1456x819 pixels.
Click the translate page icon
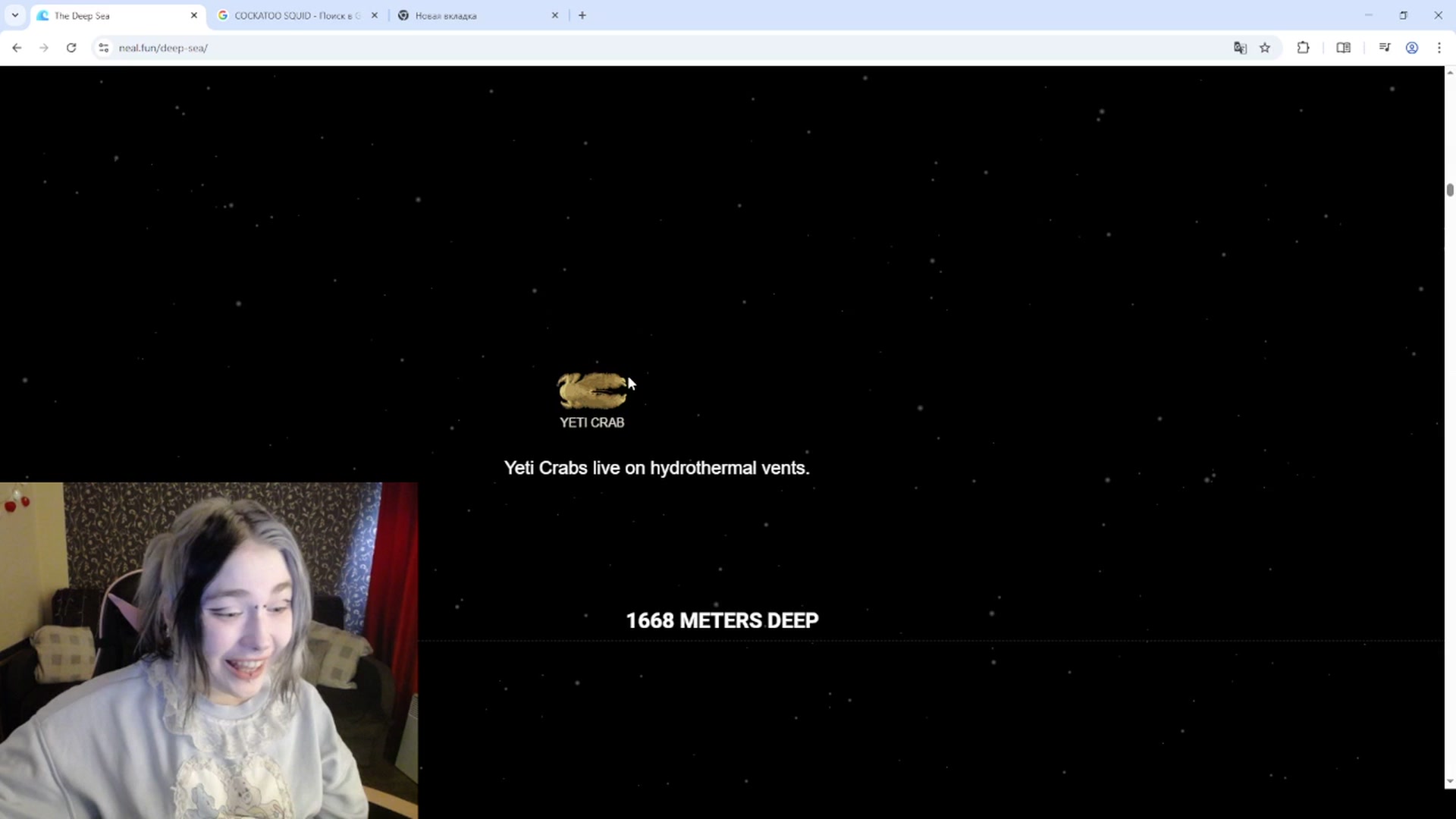pos(1240,48)
